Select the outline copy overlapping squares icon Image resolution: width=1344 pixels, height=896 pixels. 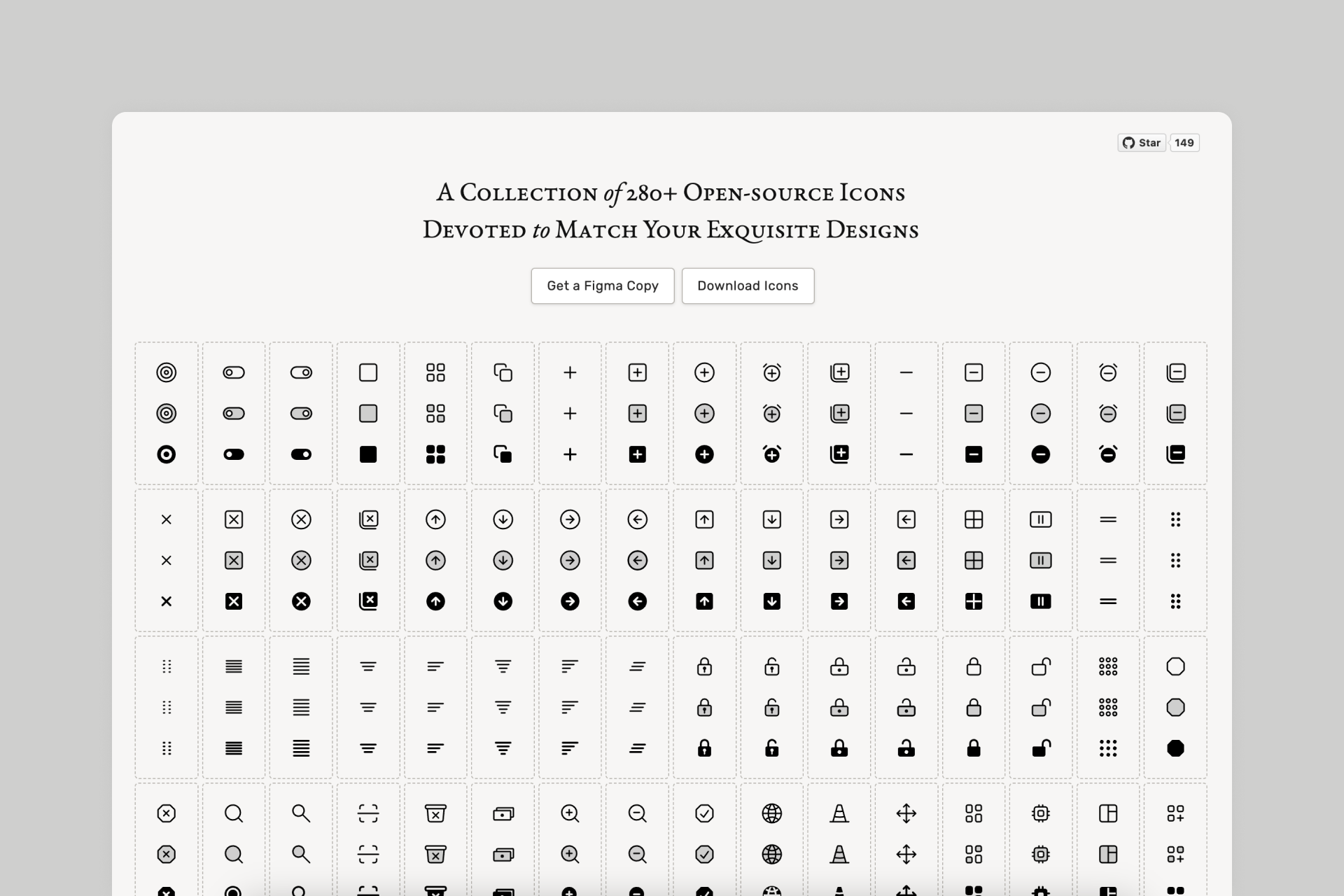(503, 372)
